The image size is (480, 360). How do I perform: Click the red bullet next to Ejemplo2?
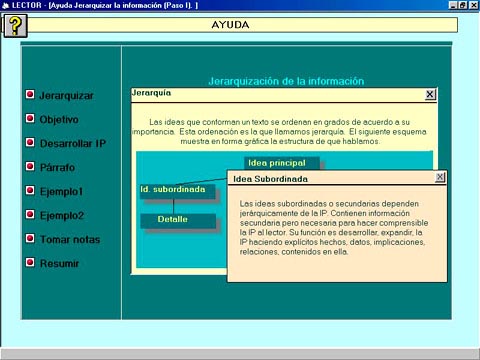click(30, 215)
